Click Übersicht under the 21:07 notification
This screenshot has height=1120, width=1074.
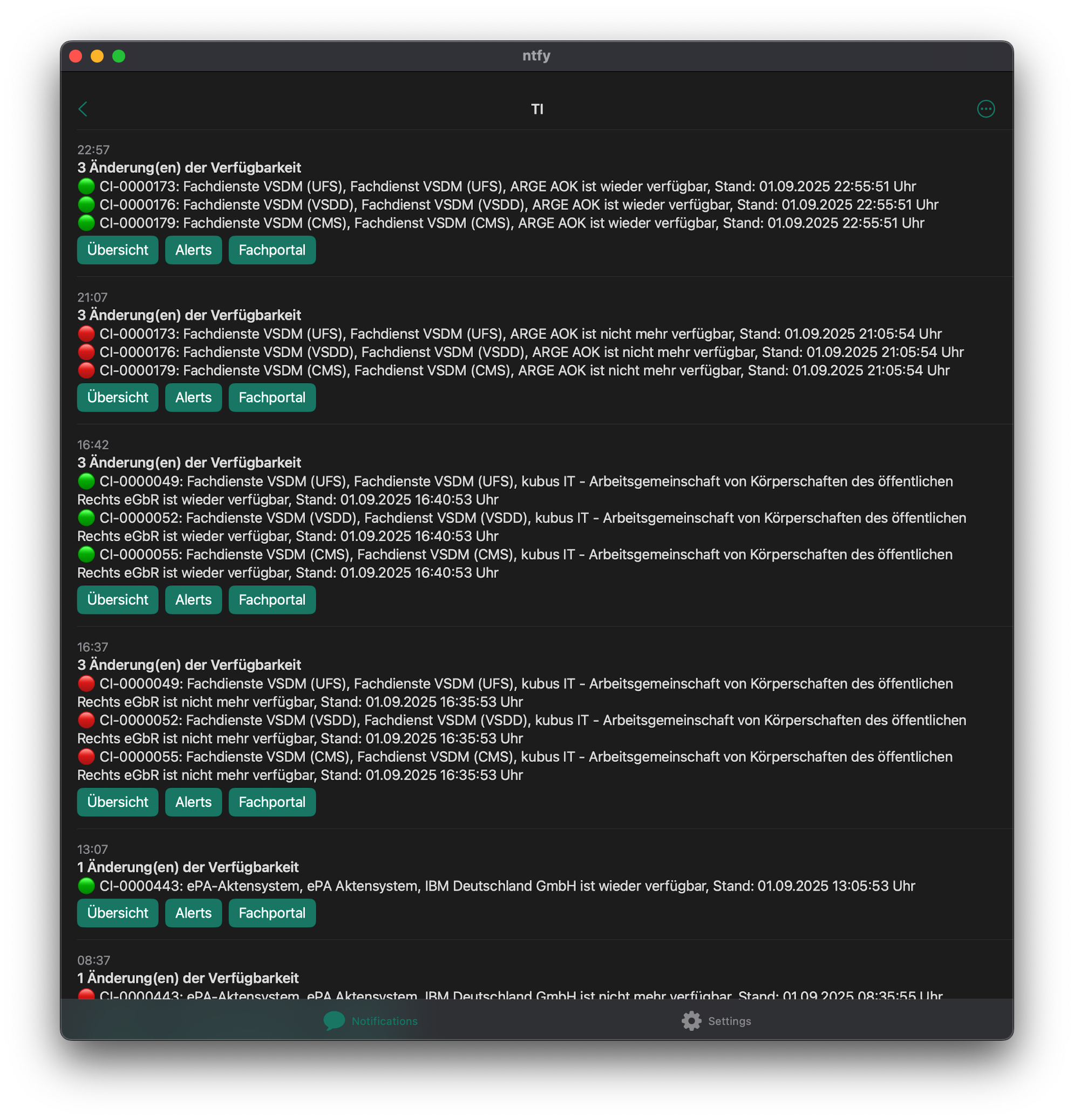pos(118,397)
